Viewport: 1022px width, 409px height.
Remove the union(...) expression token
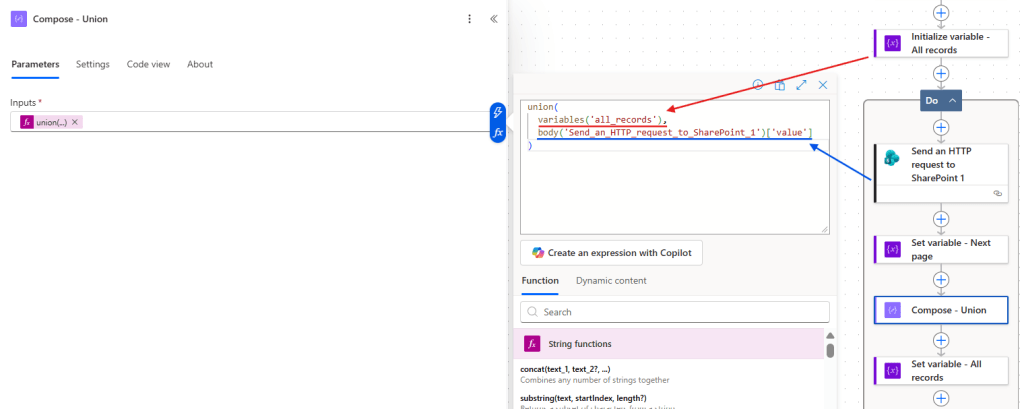pos(75,122)
